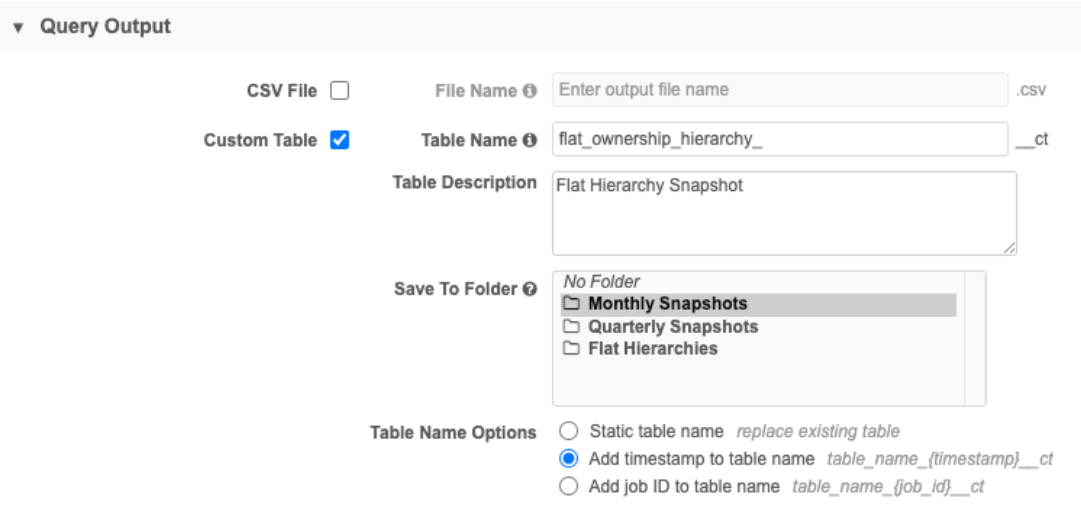Viewport: 1081px width, 520px height.
Task: Click the Table Name input field
Action: tap(779, 140)
